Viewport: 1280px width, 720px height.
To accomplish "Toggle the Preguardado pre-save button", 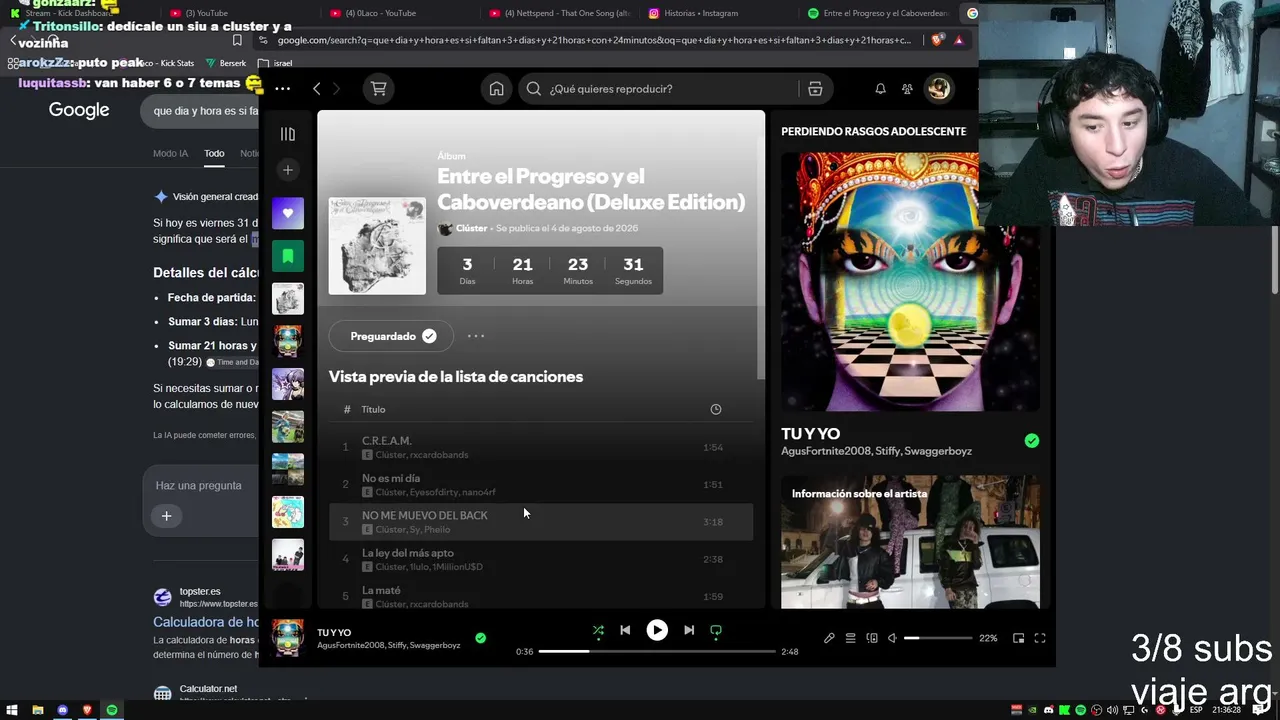I will 391,336.
